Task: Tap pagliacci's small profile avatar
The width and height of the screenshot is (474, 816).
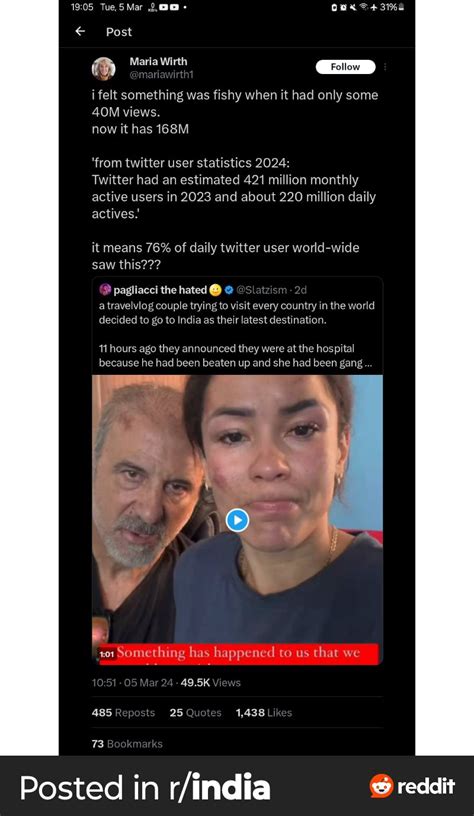Action: point(104,289)
